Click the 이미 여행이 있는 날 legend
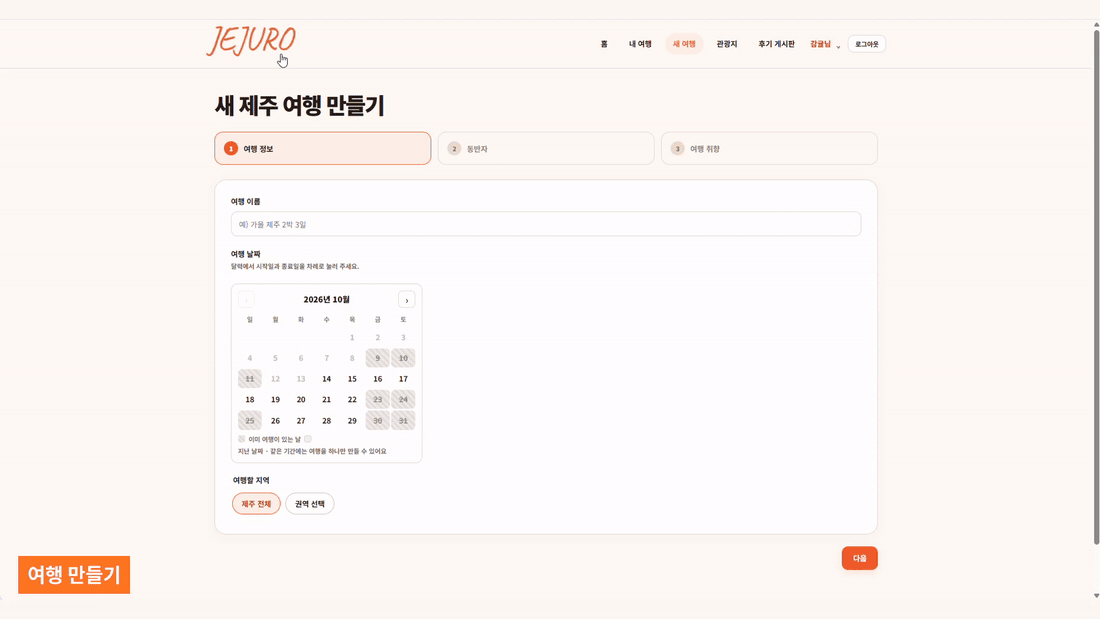The height and width of the screenshot is (619, 1100). (x=274, y=439)
